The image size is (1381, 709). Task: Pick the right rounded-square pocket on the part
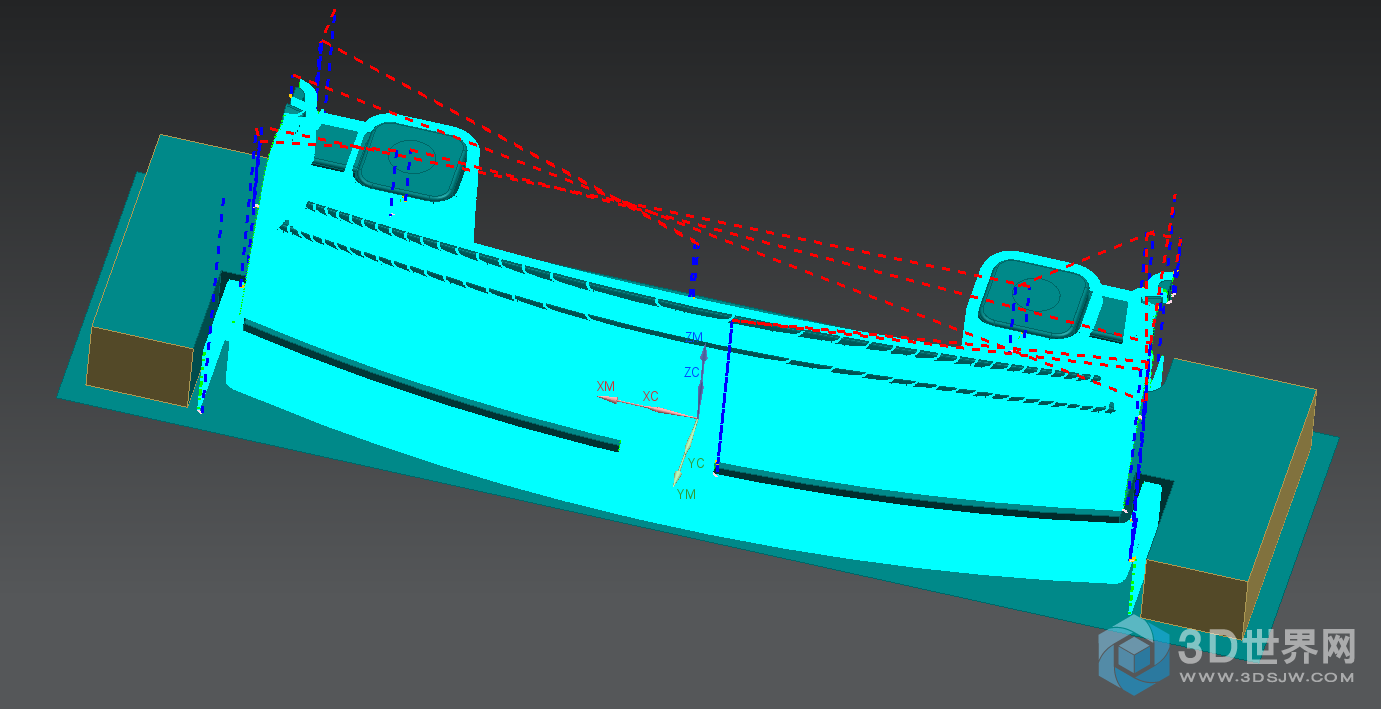[1034, 298]
